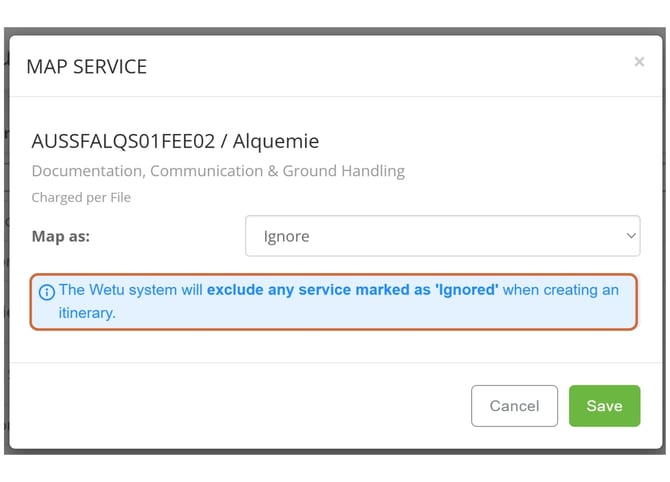
Task: Click the dimmed backdrop left of the dialog
Action: [6, 250]
